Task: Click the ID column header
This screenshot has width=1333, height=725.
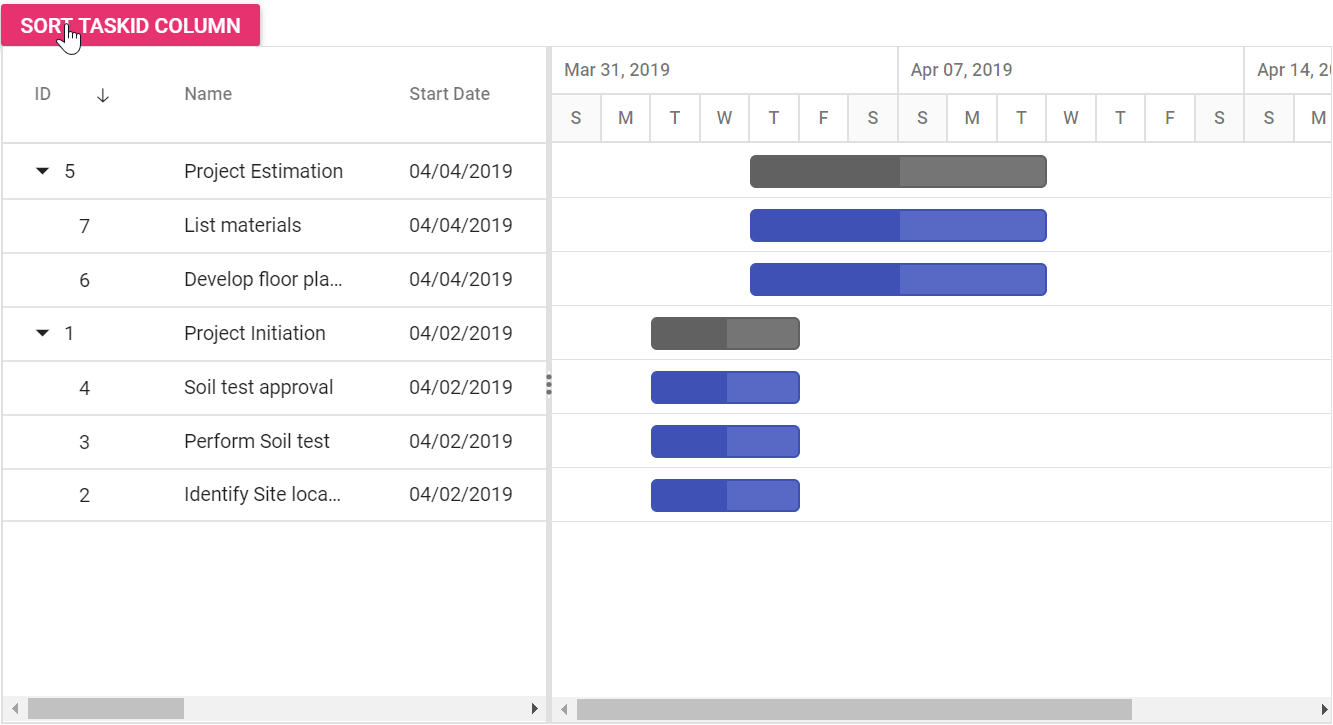Action: [x=43, y=94]
